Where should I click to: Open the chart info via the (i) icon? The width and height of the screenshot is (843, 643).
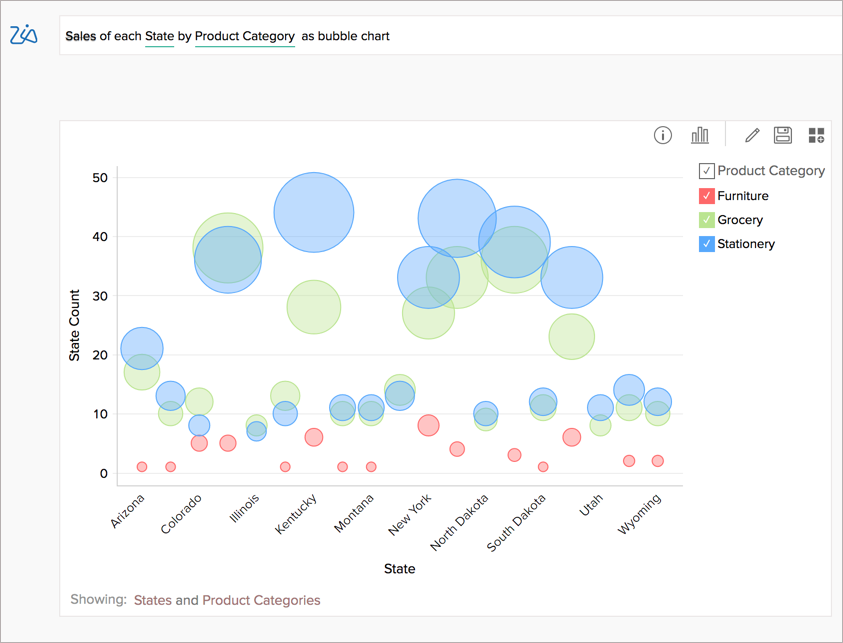tap(662, 135)
